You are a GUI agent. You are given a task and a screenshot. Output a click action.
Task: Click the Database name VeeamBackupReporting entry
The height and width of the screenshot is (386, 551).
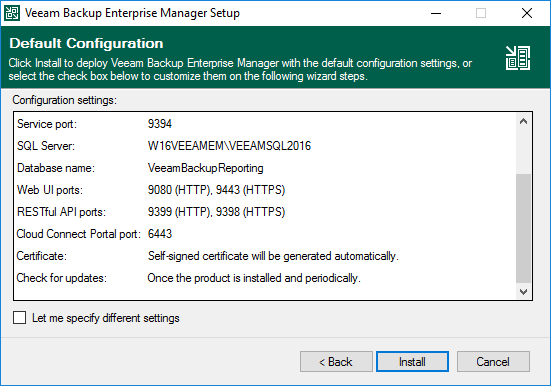click(x=205, y=168)
